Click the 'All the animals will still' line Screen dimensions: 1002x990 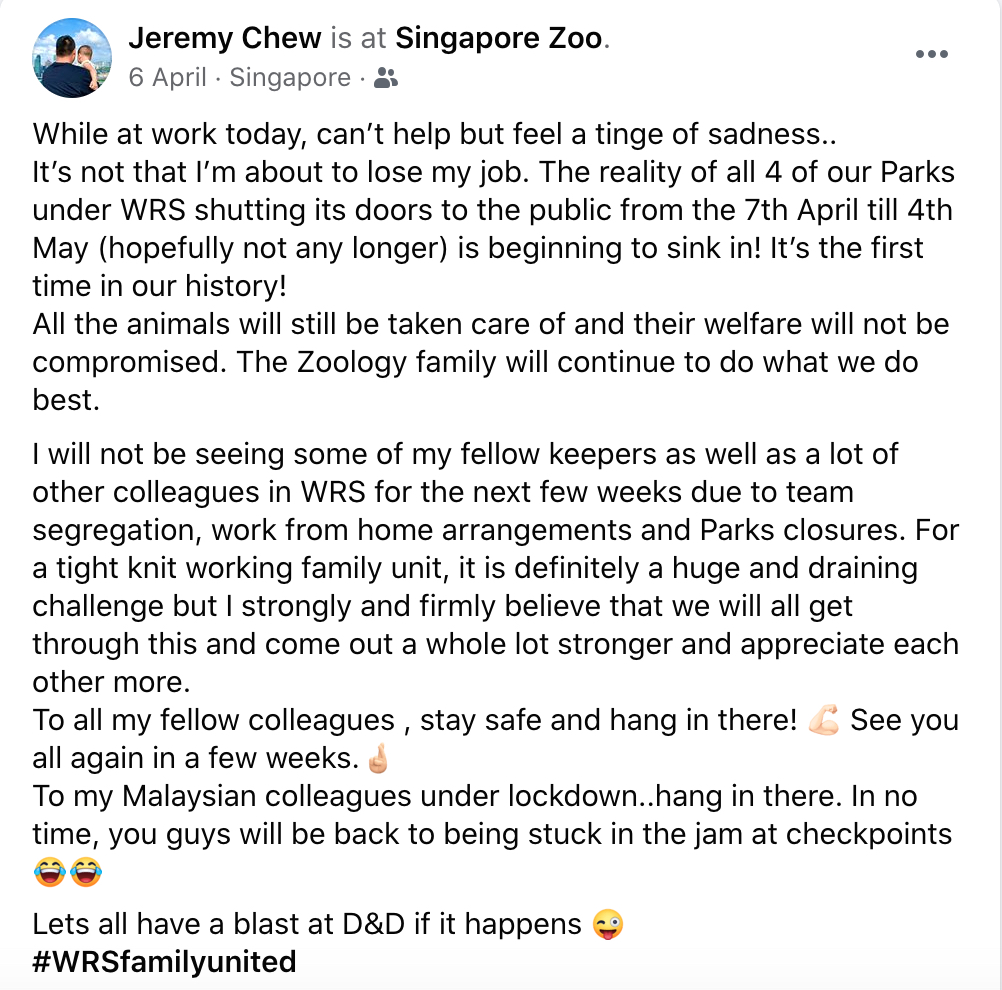(490, 324)
